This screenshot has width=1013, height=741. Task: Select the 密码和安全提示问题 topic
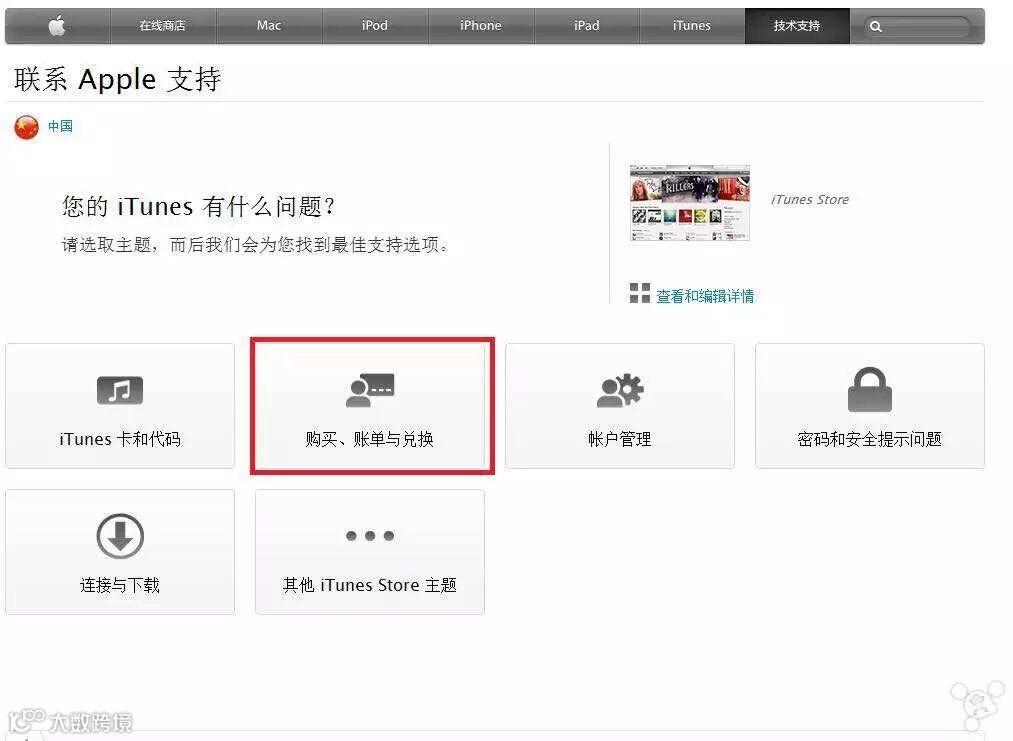click(870, 406)
